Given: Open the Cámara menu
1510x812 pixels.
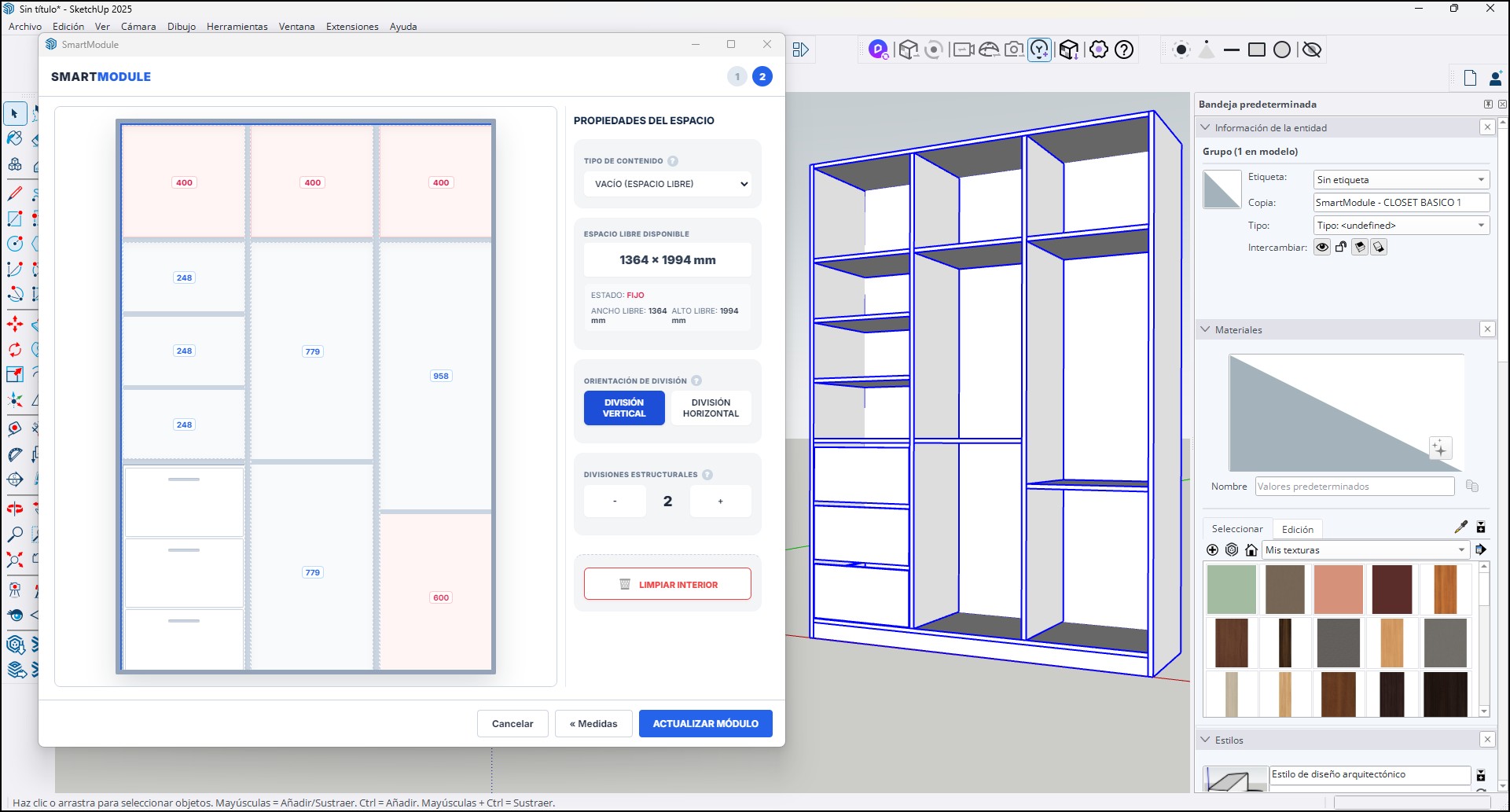Looking at the screenshot, I should (138, 26).
